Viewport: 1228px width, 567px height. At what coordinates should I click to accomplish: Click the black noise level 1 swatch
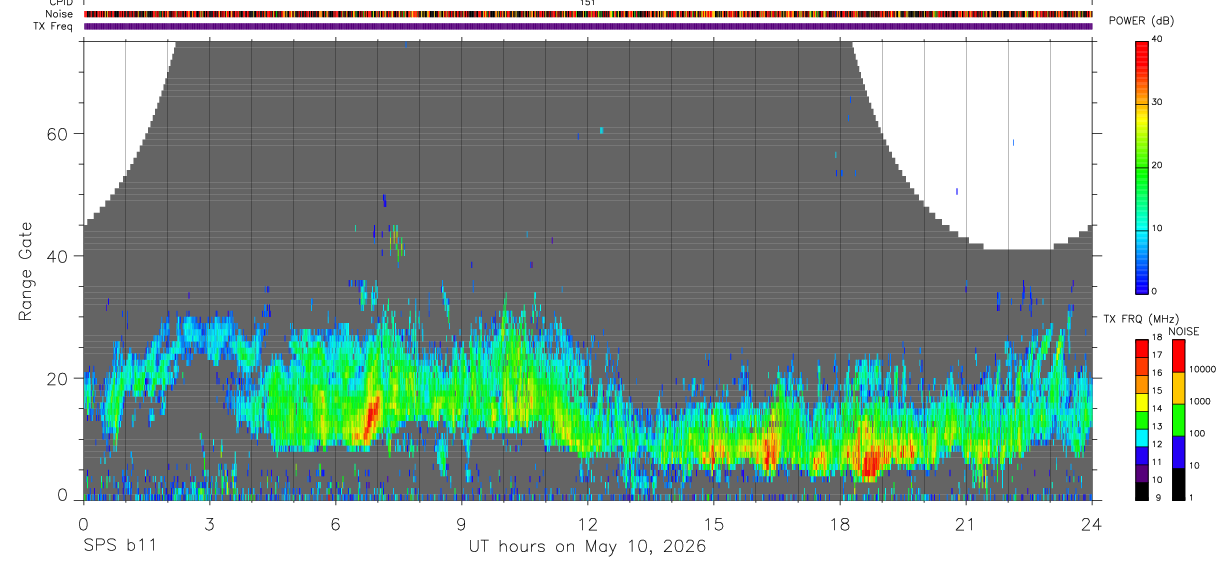1176,483
